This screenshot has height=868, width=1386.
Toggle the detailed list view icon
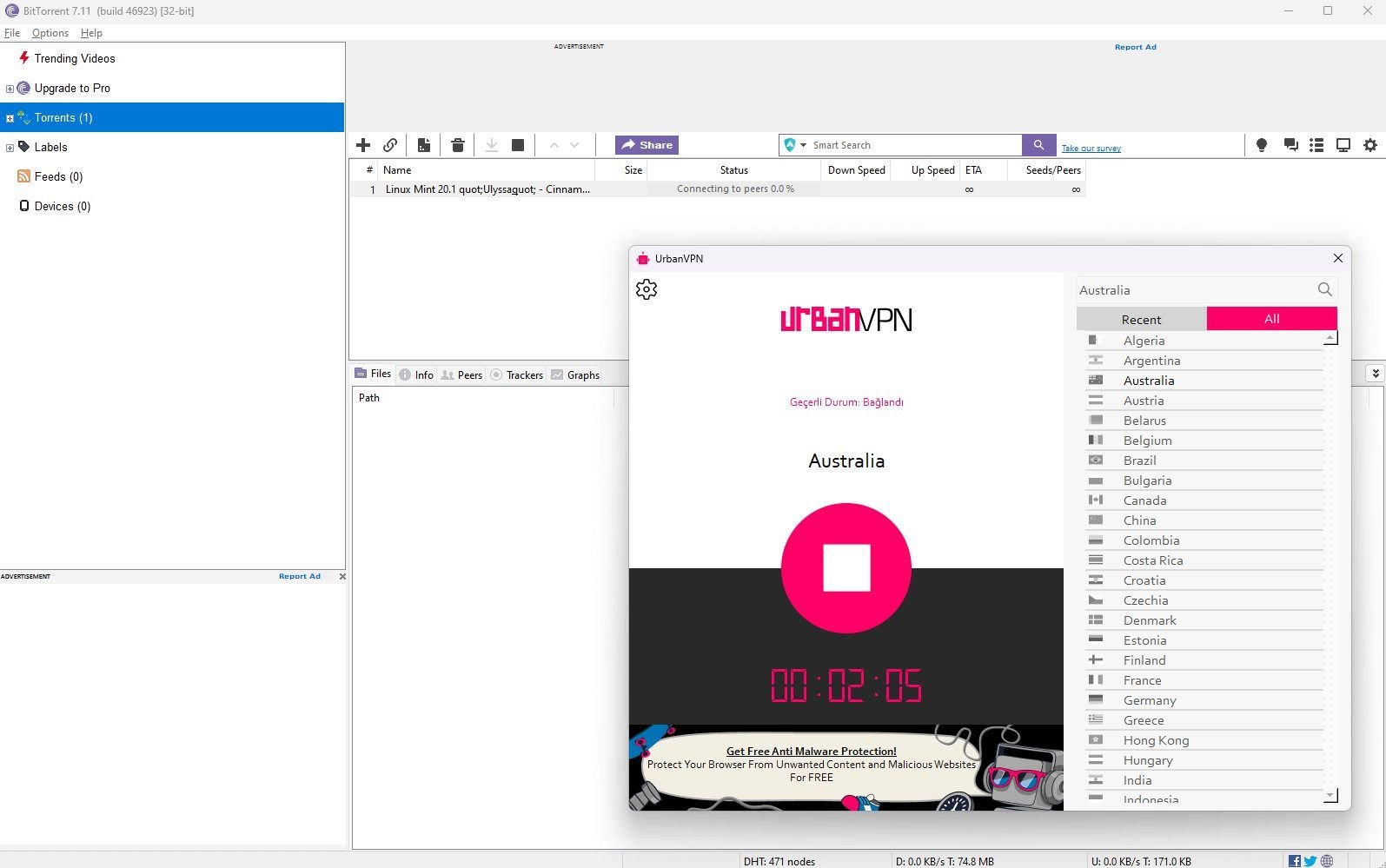click(x=1316, y=145)
